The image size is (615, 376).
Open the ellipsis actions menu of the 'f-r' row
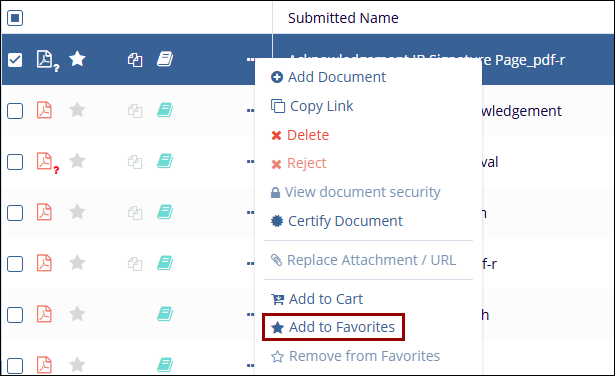pyautogui.click(x=251, y=263)
